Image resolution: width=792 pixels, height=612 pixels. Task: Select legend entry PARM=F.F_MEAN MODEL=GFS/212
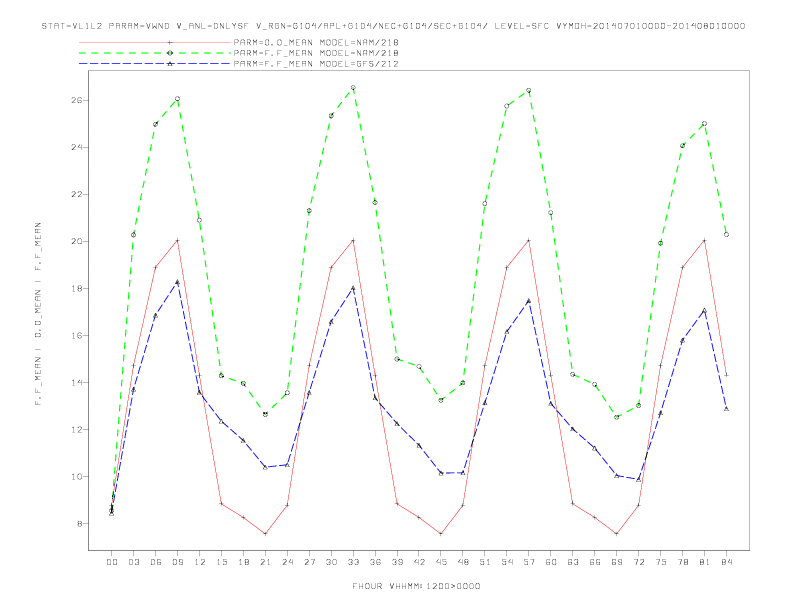[316, 64]
